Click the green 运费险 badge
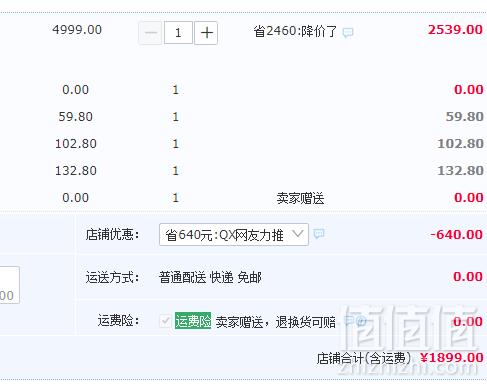 193,321
